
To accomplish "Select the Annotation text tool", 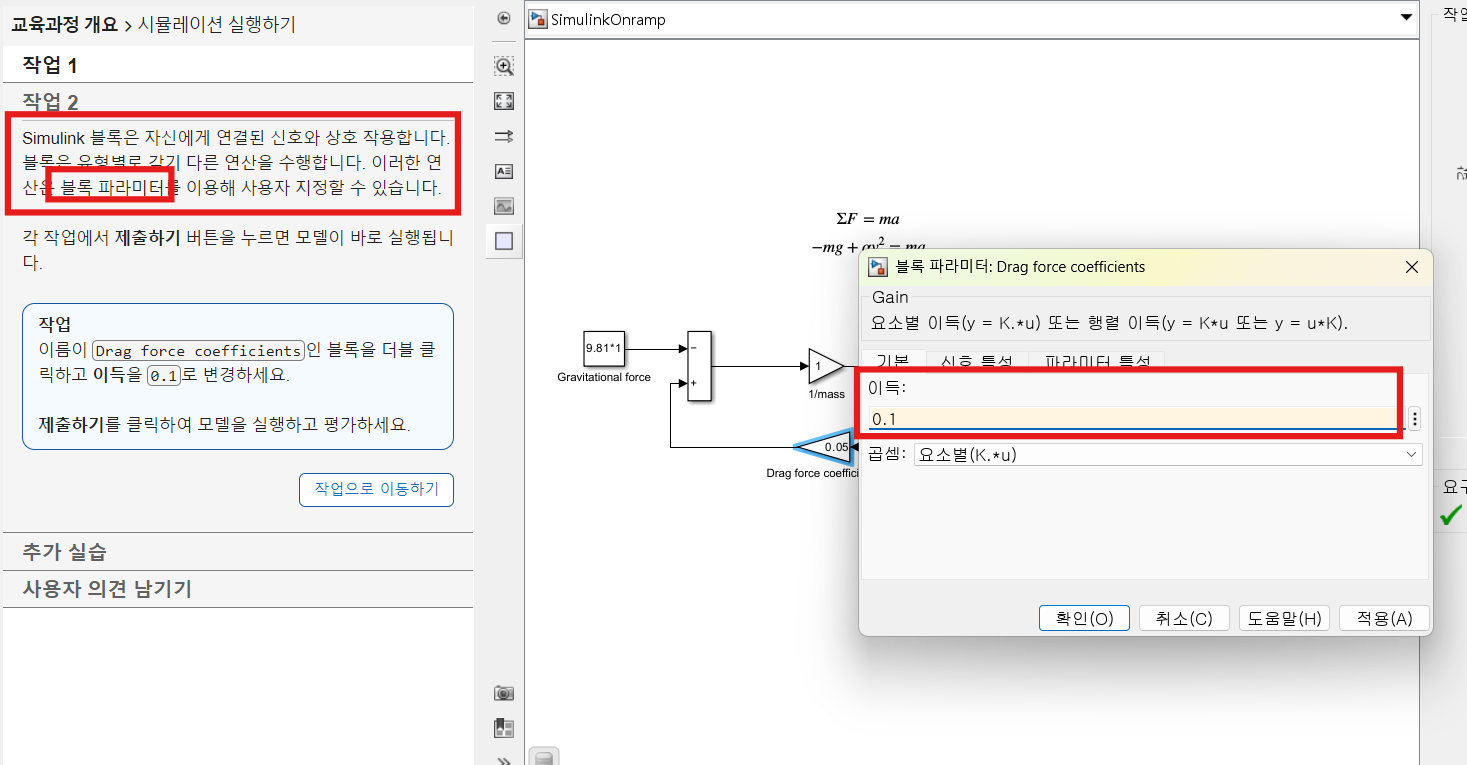I will pos(504,171).
